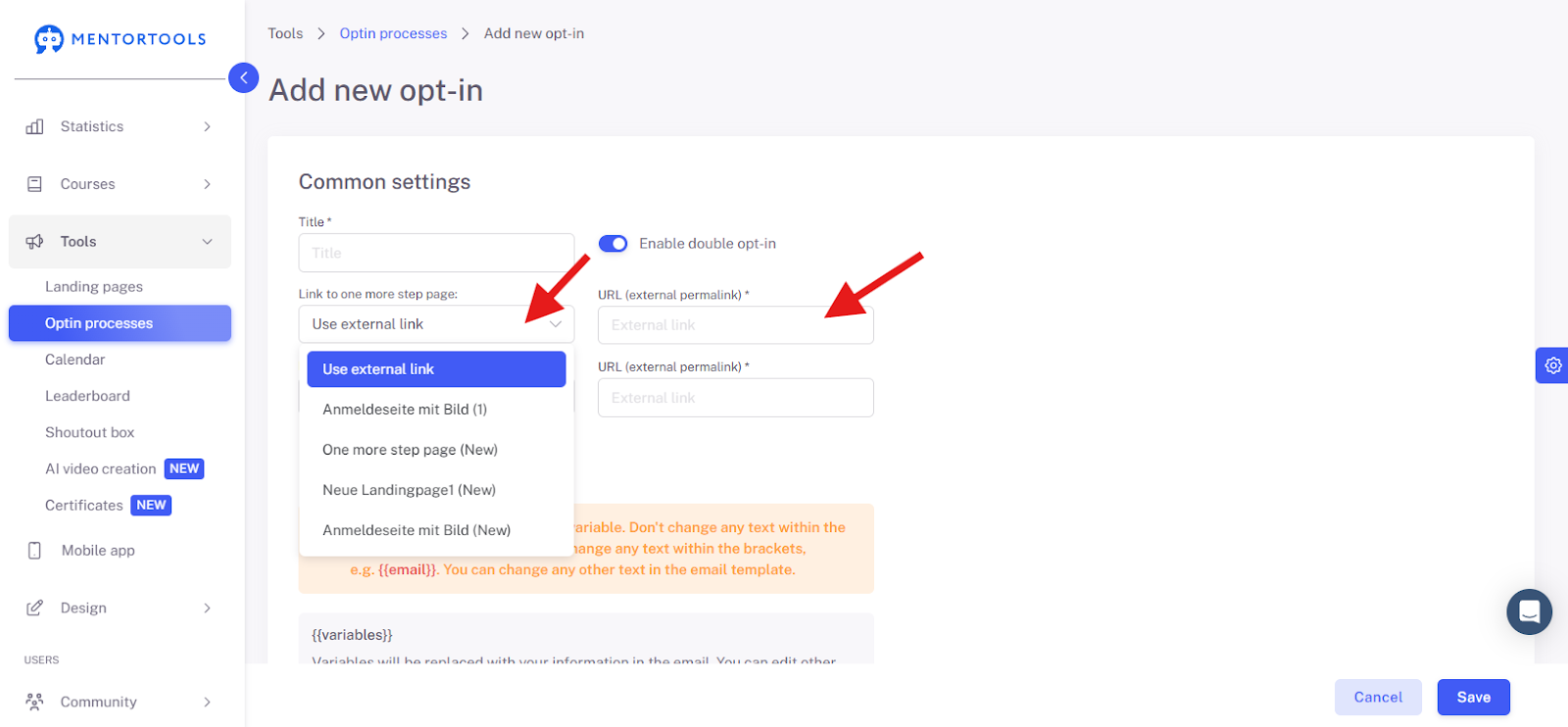This screenshot has width=1568, height=727.
Task: Click the Mobile app phone icon
Action: (x=35, y=551)
